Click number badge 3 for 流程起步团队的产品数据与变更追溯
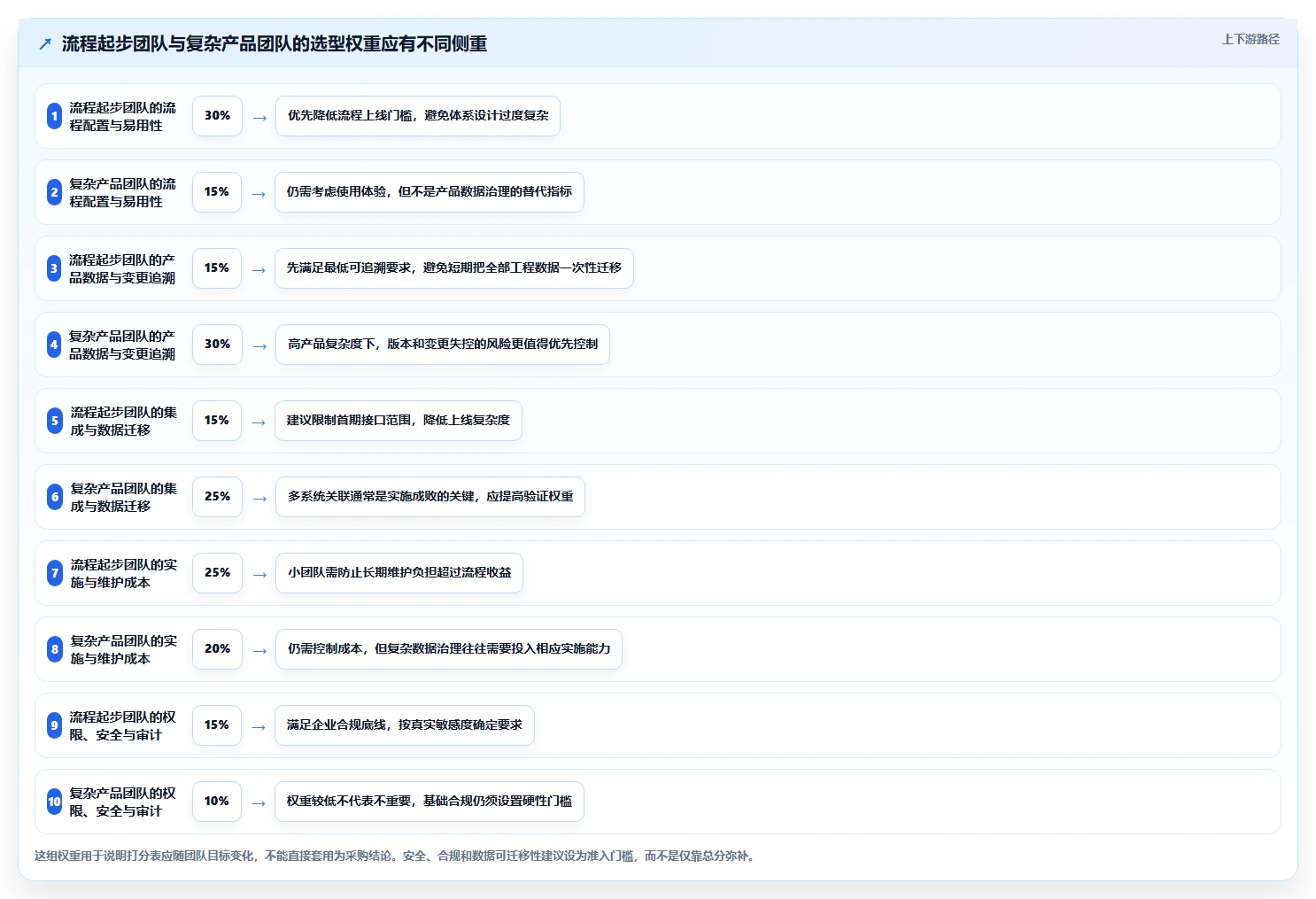1316x899 pixels. tap(54, 268)
